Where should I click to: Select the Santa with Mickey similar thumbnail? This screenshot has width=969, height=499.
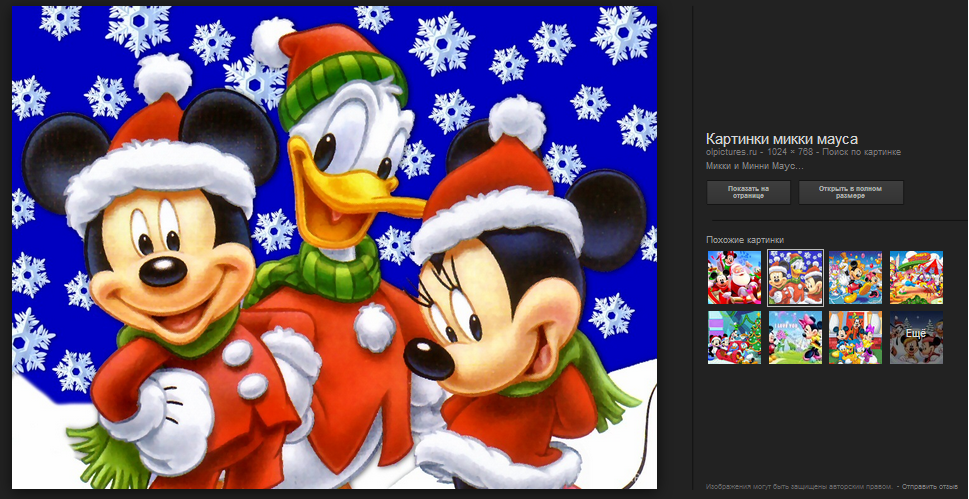click(734, 278)
